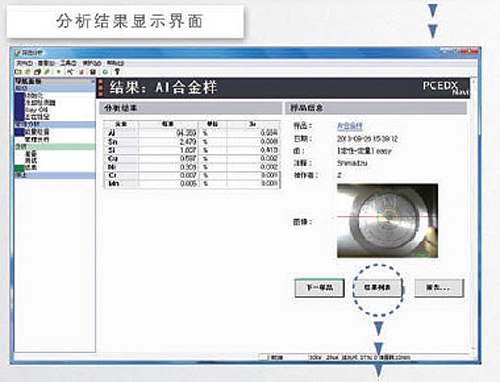Click the sample date and time value
The image size is (500, 382).
tap(367, 139)
